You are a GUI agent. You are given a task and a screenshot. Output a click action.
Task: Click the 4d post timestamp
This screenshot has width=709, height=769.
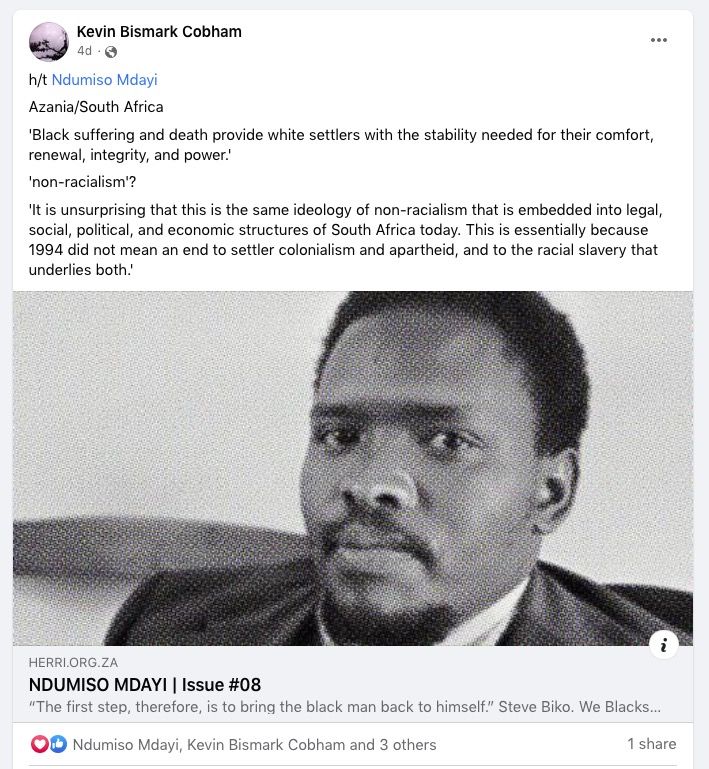click(x=84, y=52)
